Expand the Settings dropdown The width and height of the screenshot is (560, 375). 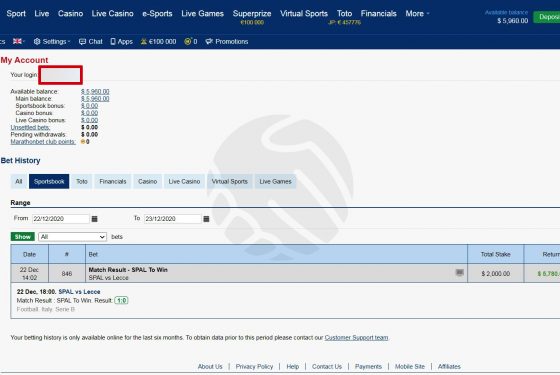[52, 41]
